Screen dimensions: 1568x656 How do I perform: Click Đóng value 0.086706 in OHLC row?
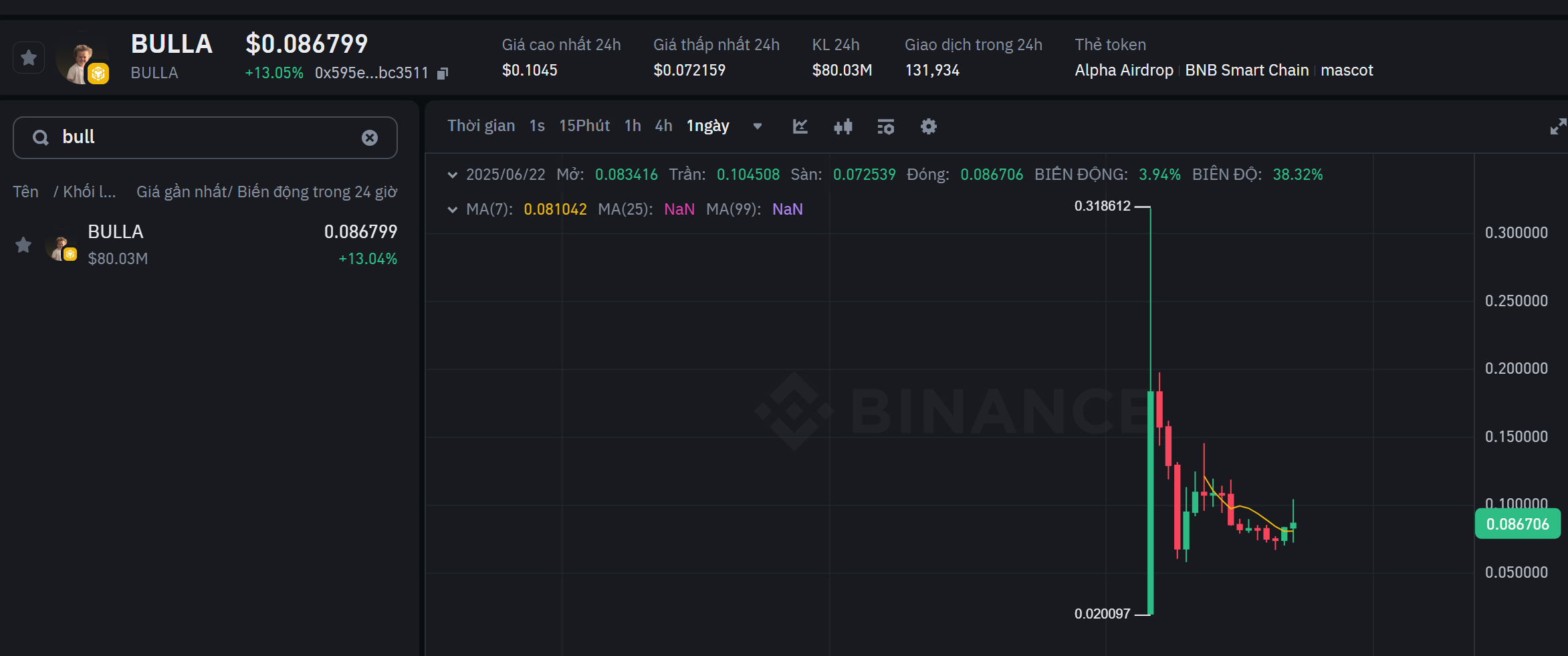click(x=992, y=175)
